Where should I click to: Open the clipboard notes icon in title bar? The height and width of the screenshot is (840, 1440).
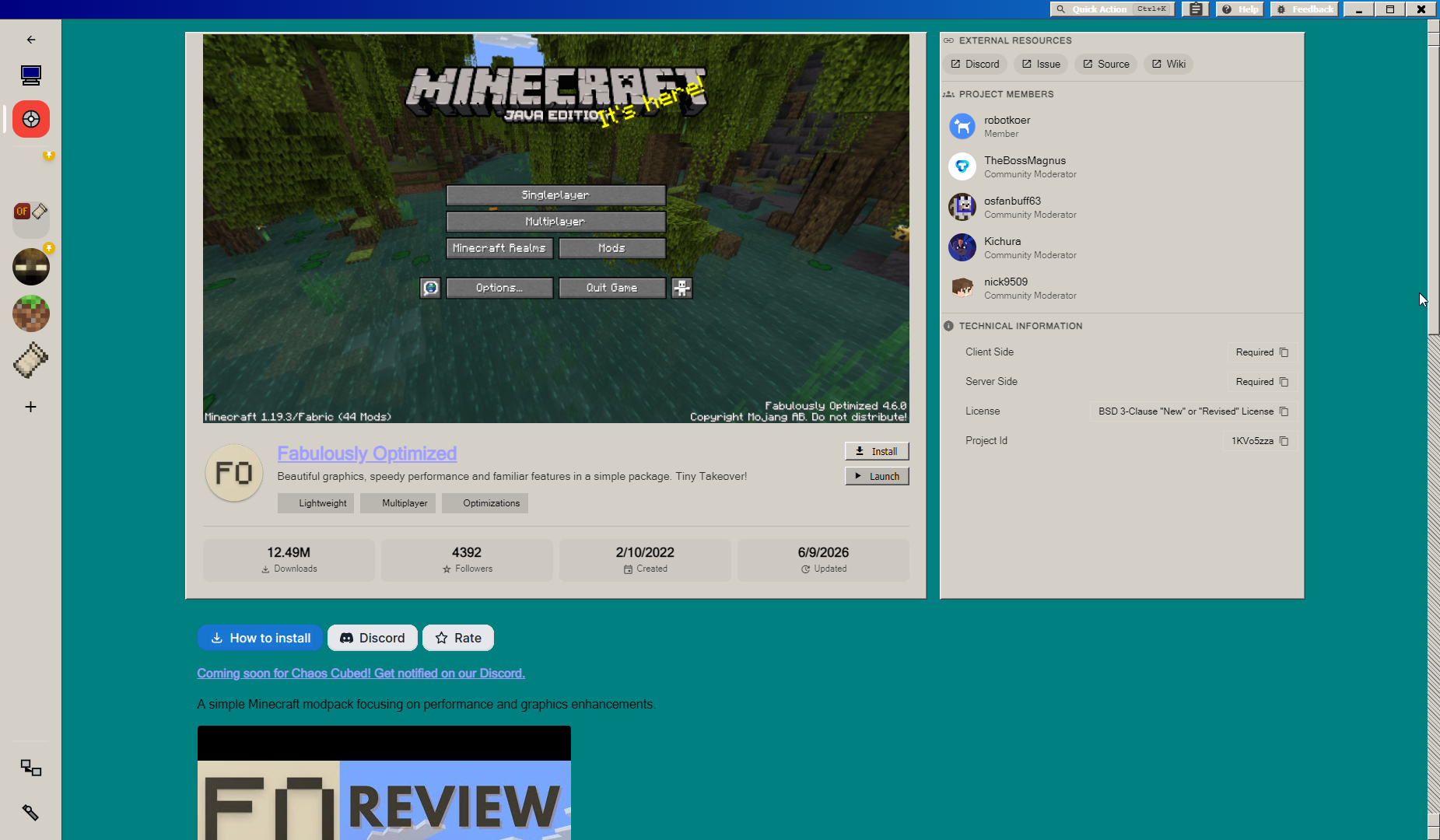point(1196,9)
